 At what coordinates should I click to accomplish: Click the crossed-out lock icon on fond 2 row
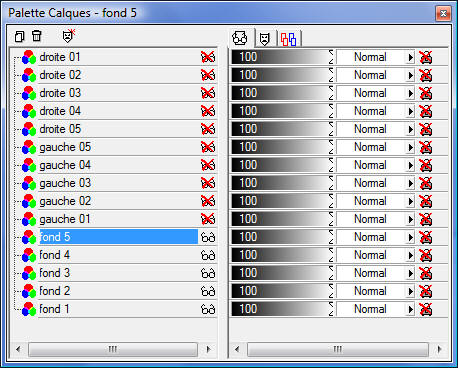(425, 291)
